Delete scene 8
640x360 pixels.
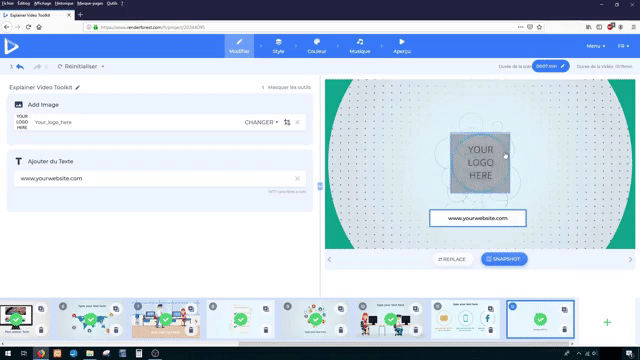(266, 329)
